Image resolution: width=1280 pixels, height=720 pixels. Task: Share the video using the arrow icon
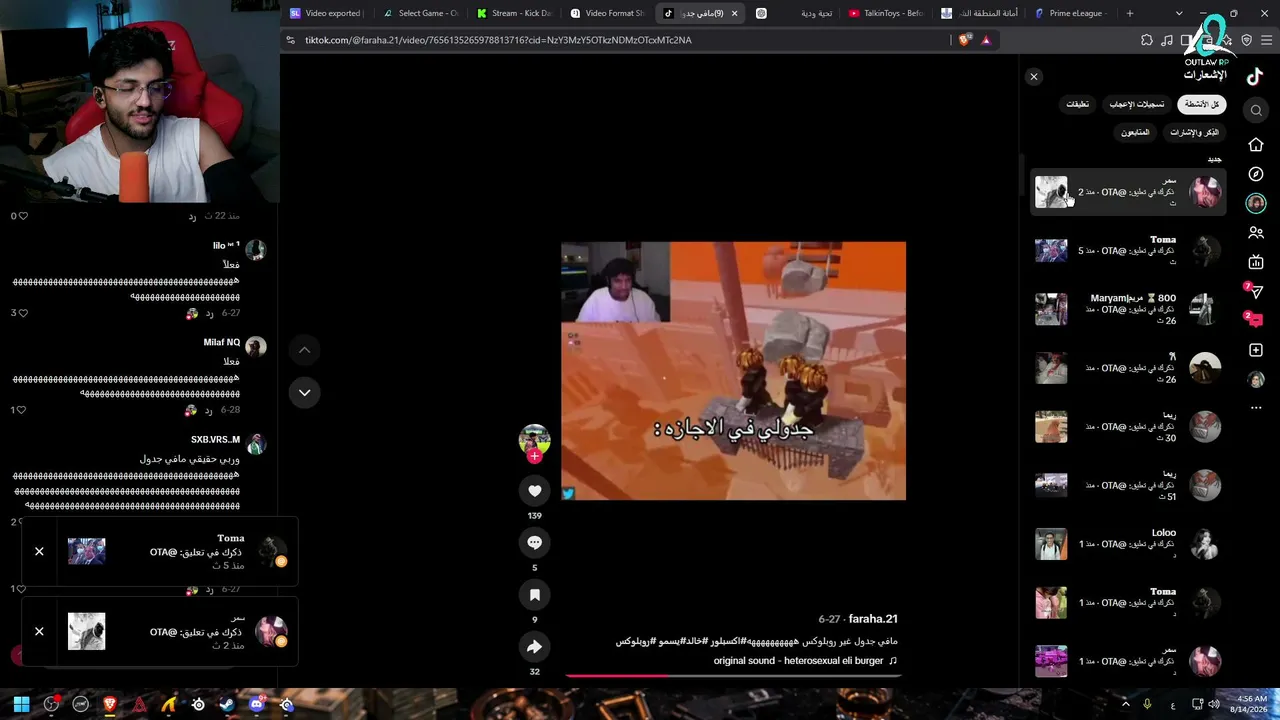pyautogui.click(x=534, y=647)
